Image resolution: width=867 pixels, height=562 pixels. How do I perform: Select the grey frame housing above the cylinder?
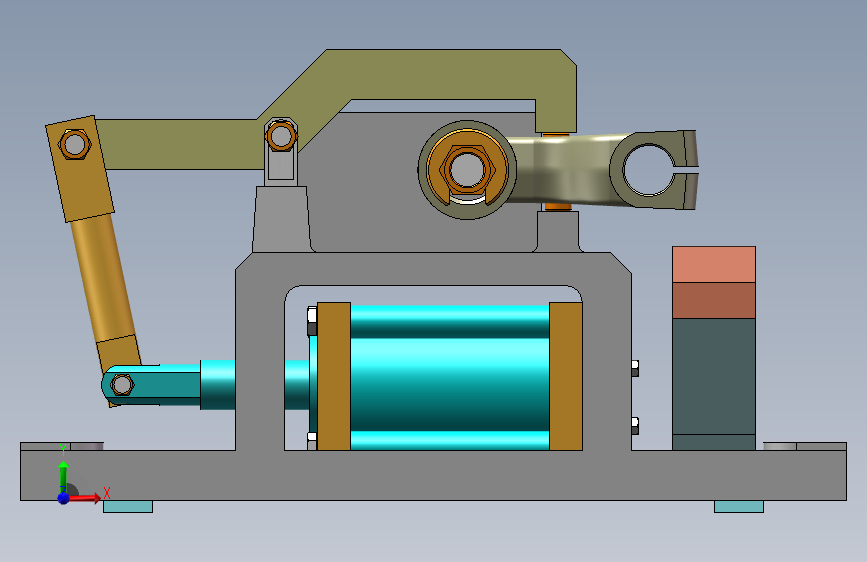[x=434, y=268]
